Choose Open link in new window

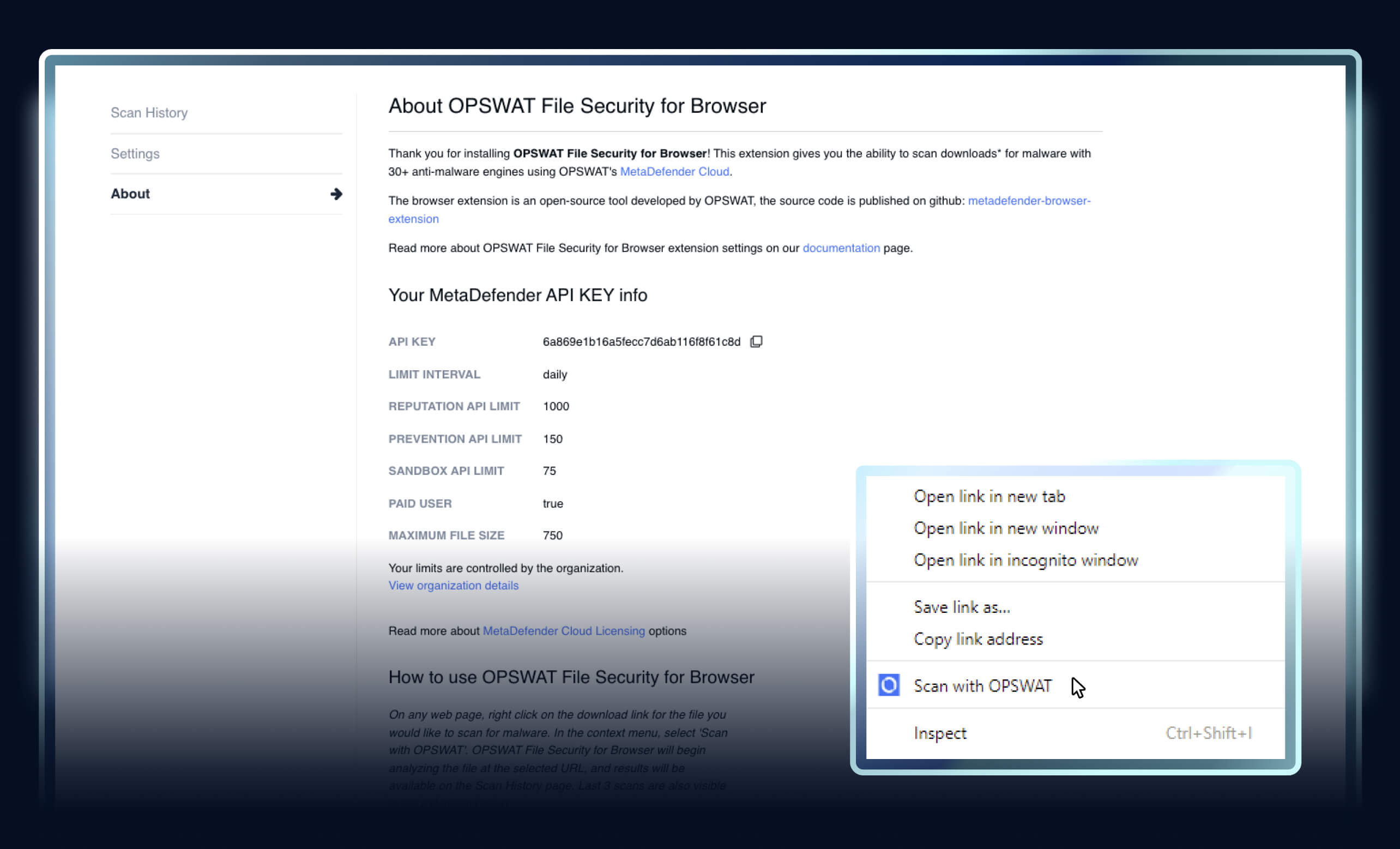coord(1006,528)
